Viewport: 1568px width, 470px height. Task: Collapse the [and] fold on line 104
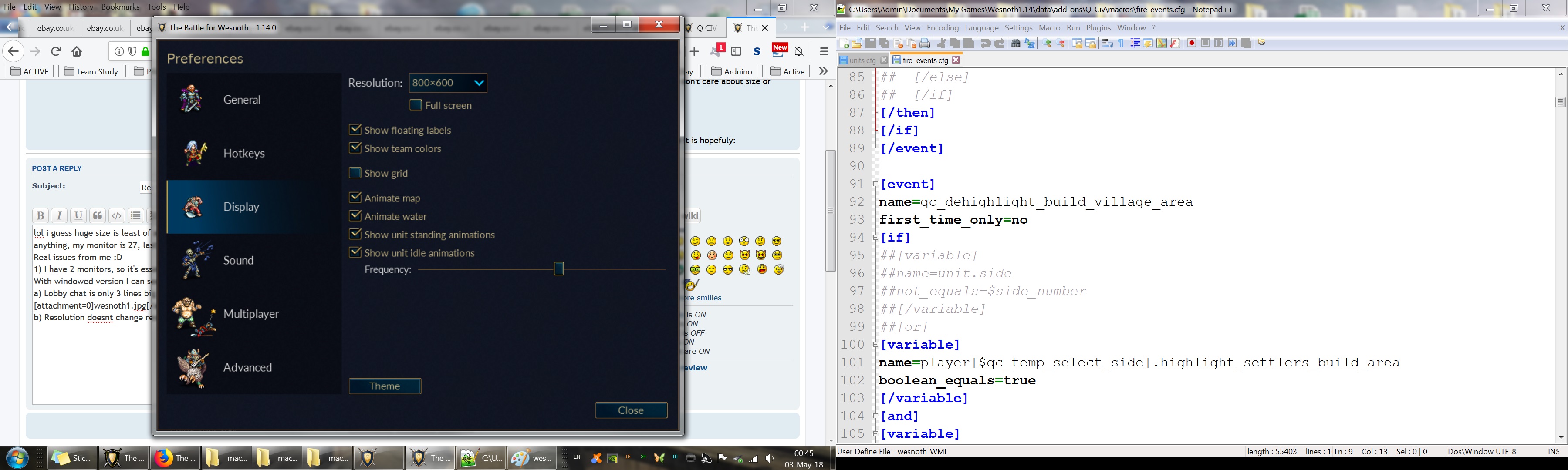[876, 416]
